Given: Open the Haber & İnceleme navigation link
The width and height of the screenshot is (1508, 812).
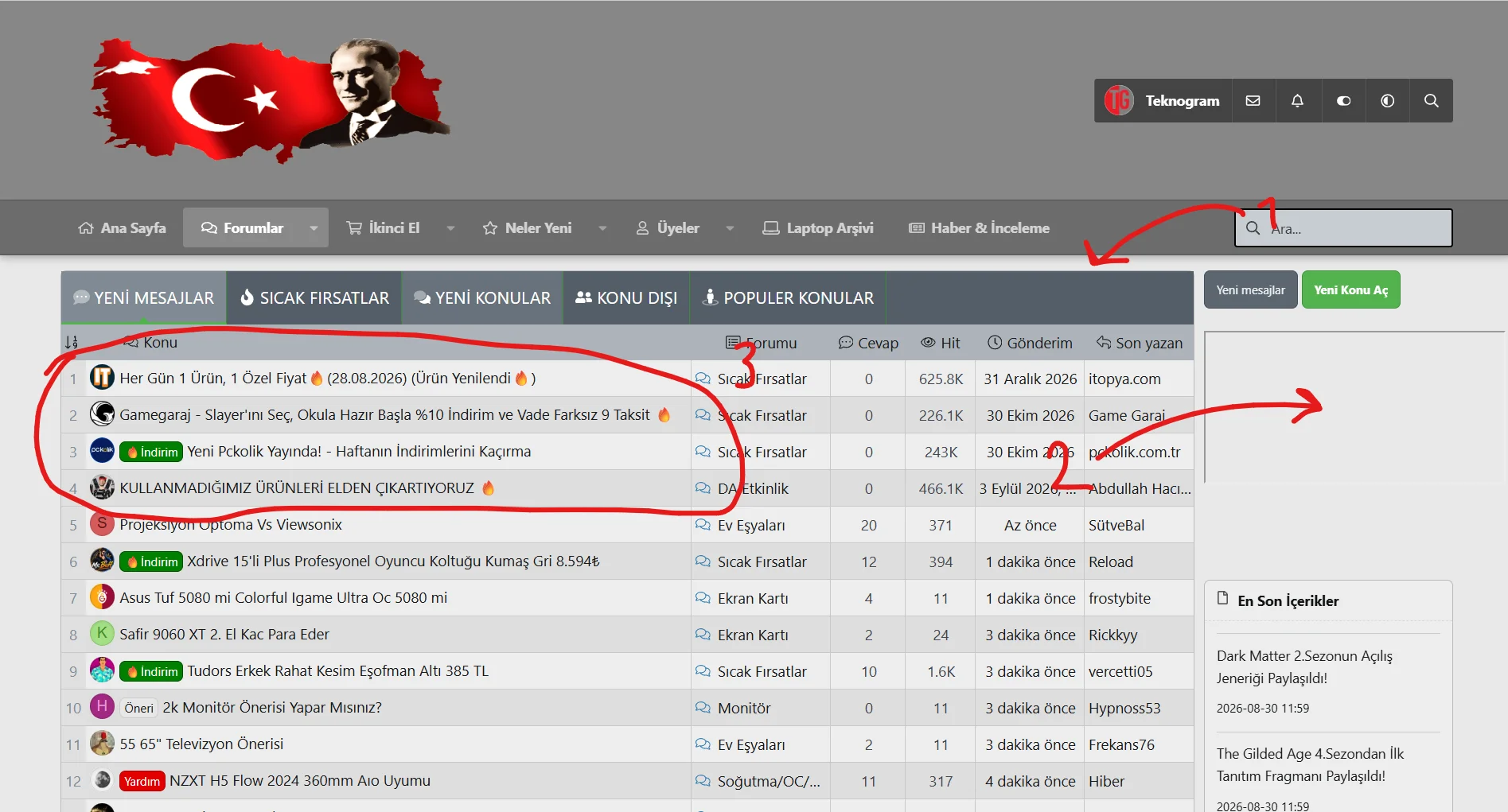Looking at the screenshot, I should tap(979, 228).
